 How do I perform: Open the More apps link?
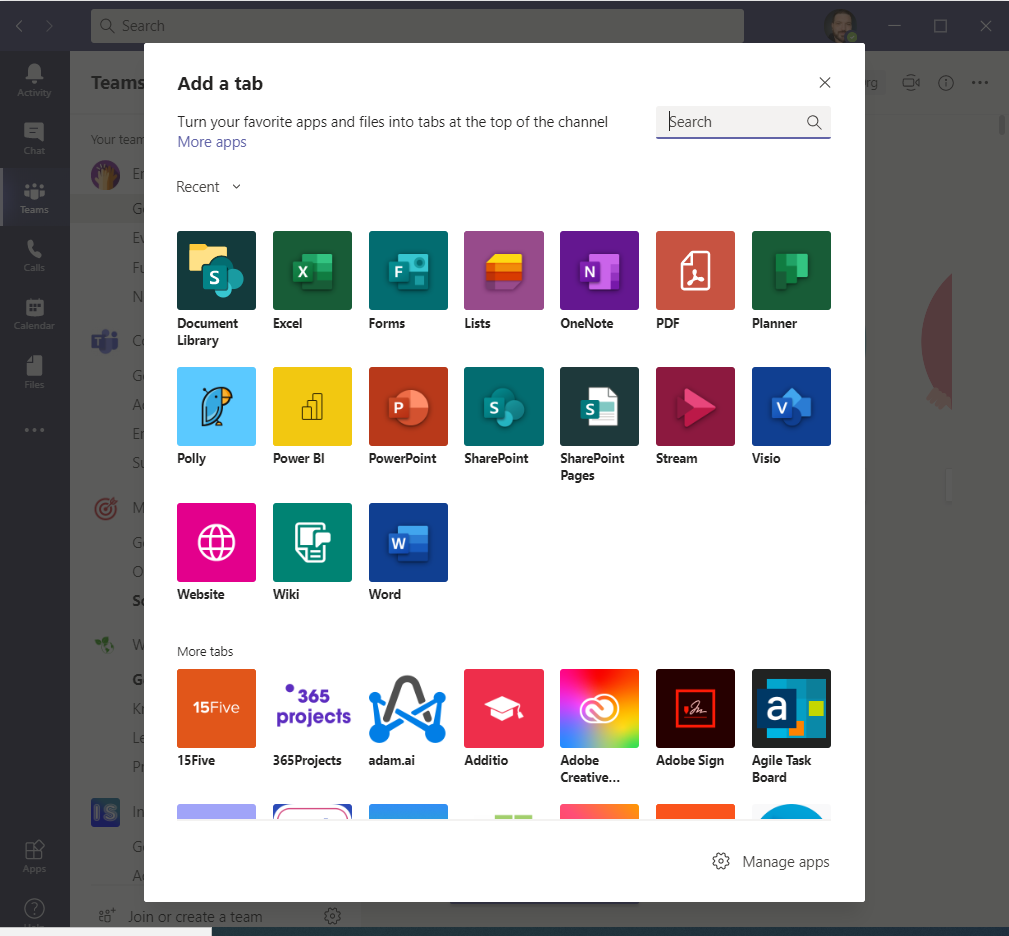pos(212,142)
